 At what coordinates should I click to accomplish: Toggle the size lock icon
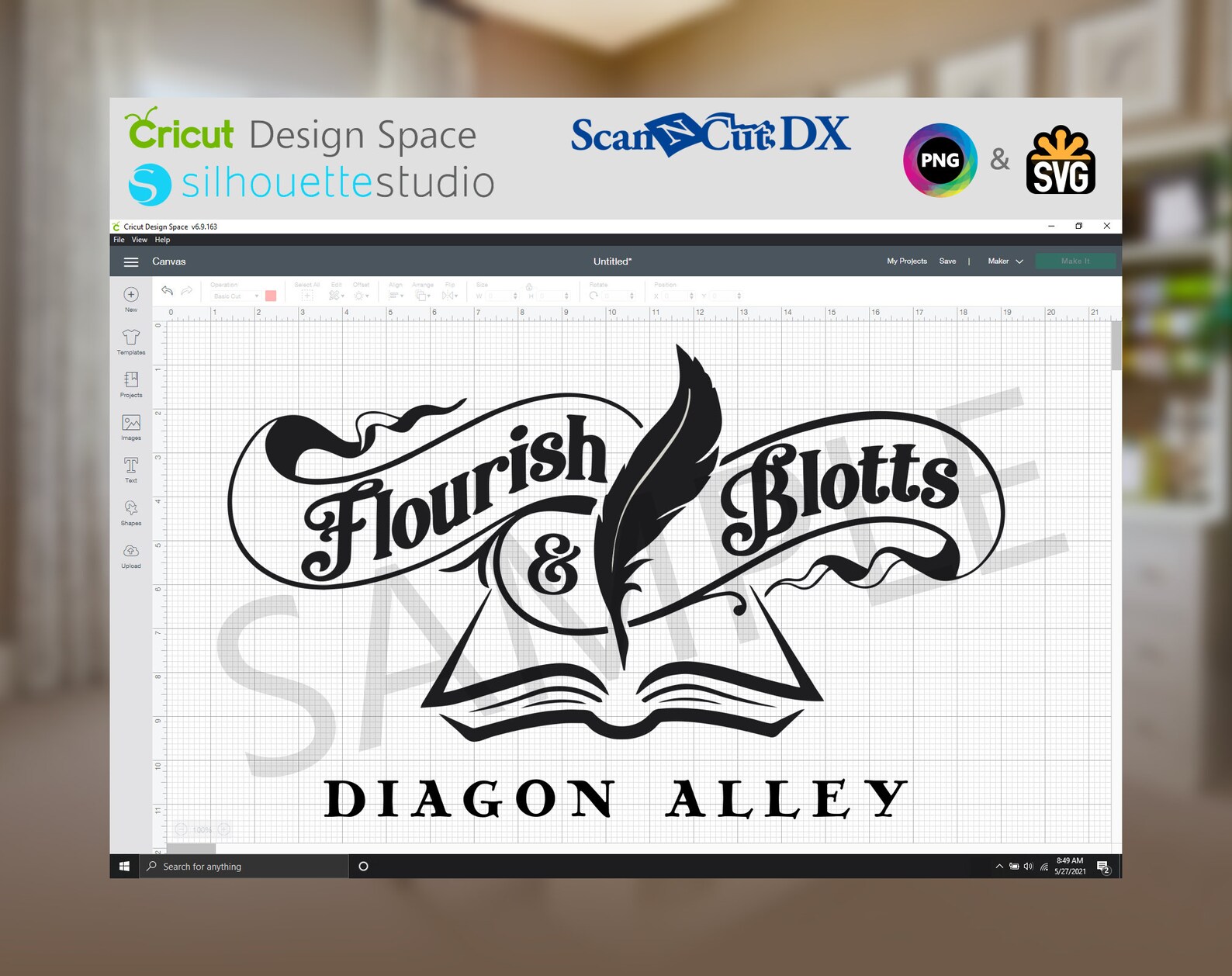pos(529,287)
